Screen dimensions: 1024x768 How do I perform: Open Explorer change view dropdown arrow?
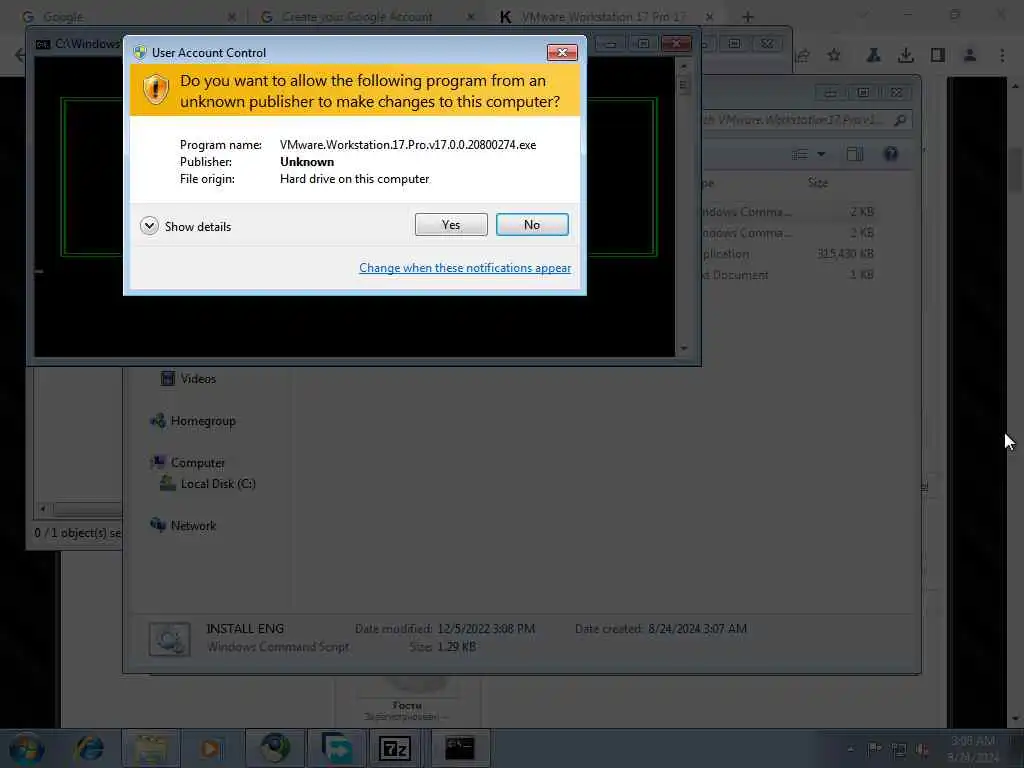tap(822, 154)
